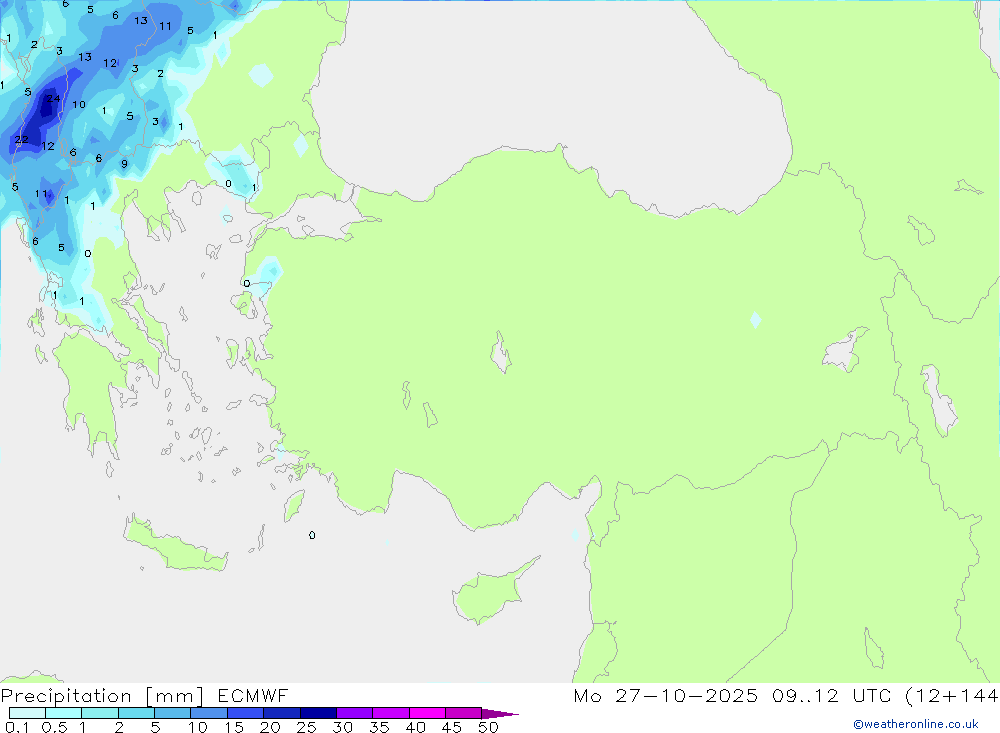Click the legend label "50"
Screen dimensions: 1000x733
click(x=489, y=727)
